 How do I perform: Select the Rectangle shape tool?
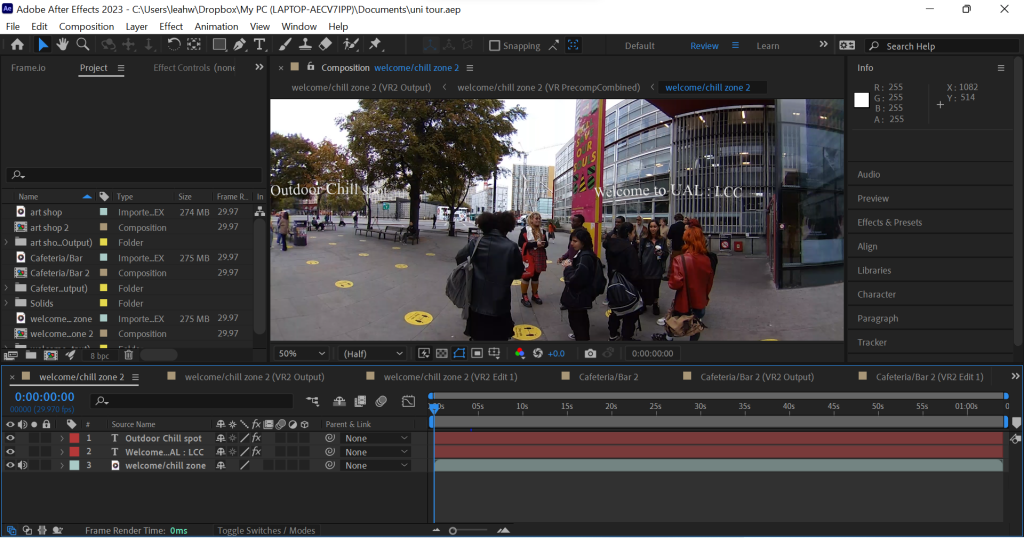[x=219, y=44]
